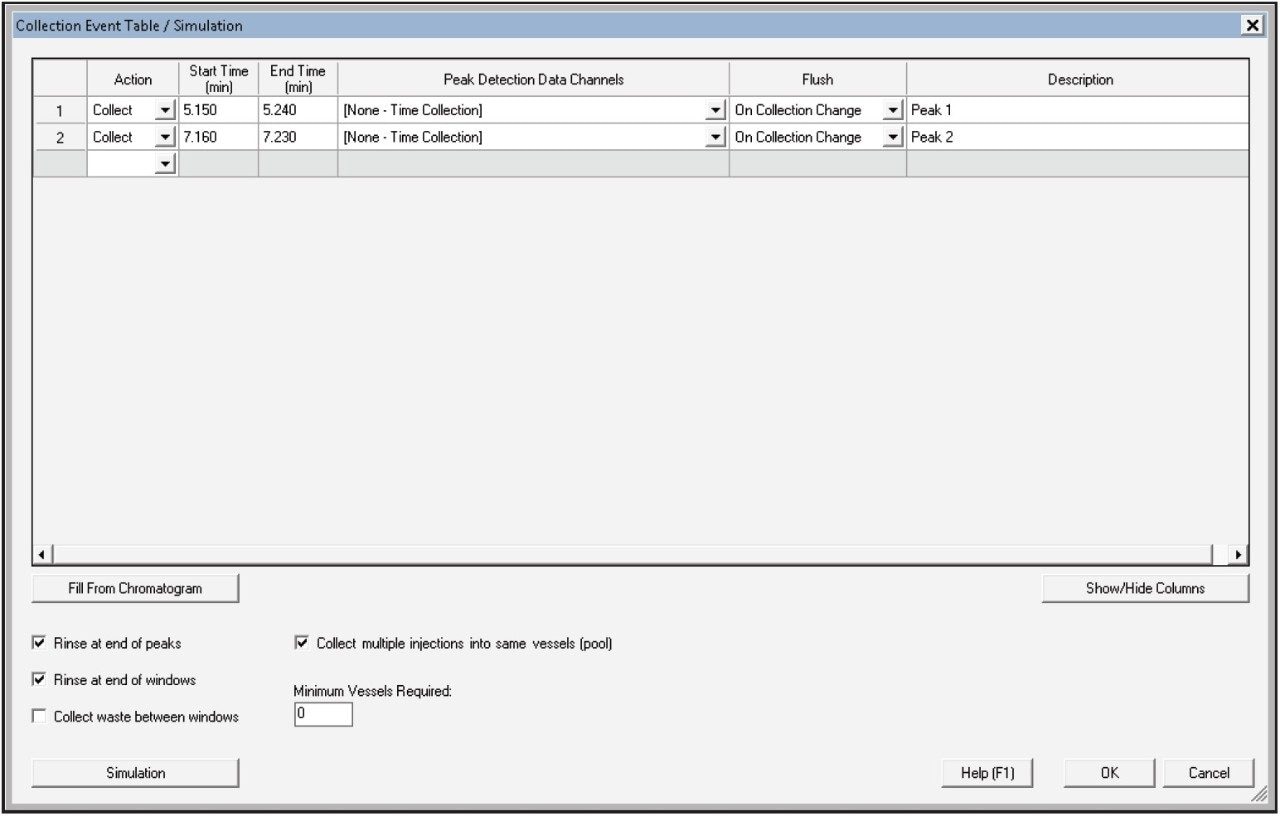Open Action dropdown in the empty third row
Image resolution: width=1280 pixels, height=816 pixels.
pyautogui.click(x=166, y=165)
